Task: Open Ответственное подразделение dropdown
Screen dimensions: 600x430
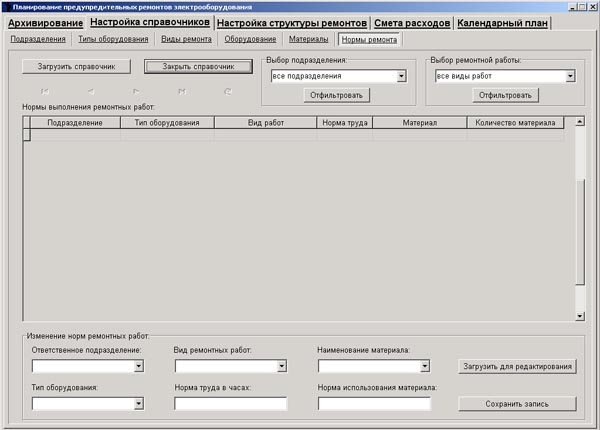Action: point(139,366)
